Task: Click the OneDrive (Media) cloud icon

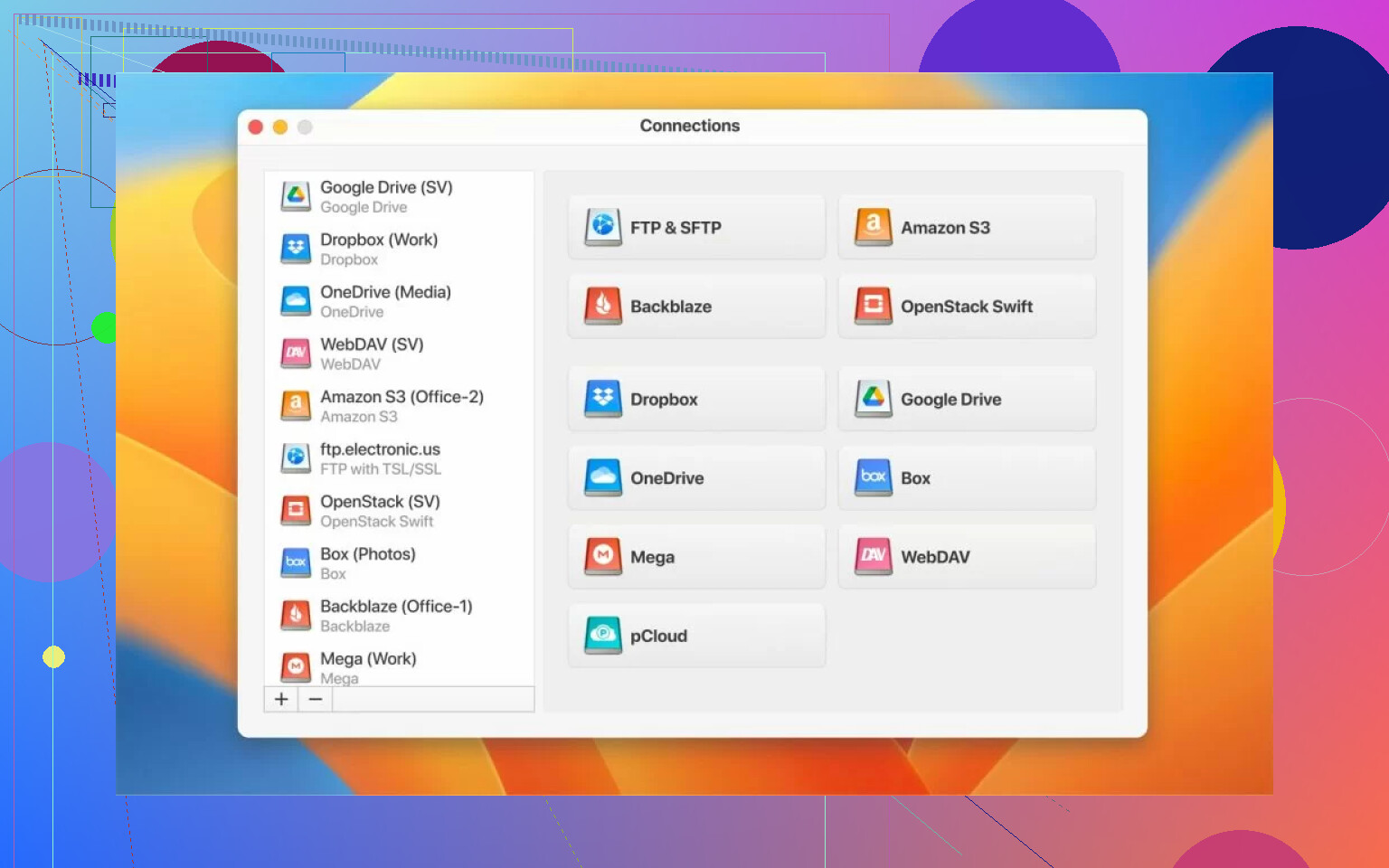Action: [x=295, y=301]
